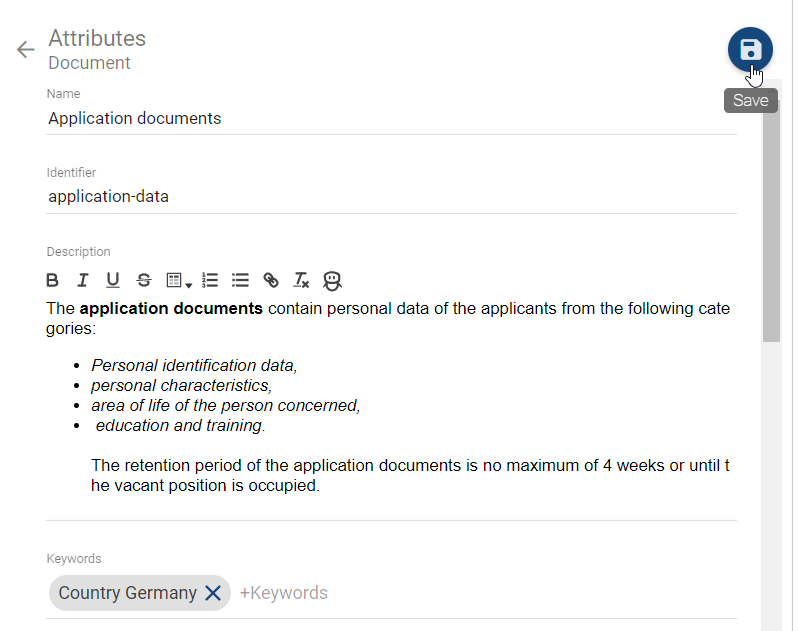
Task: Select the Country Germany keyword chip
Action: (x=127, y=593)
